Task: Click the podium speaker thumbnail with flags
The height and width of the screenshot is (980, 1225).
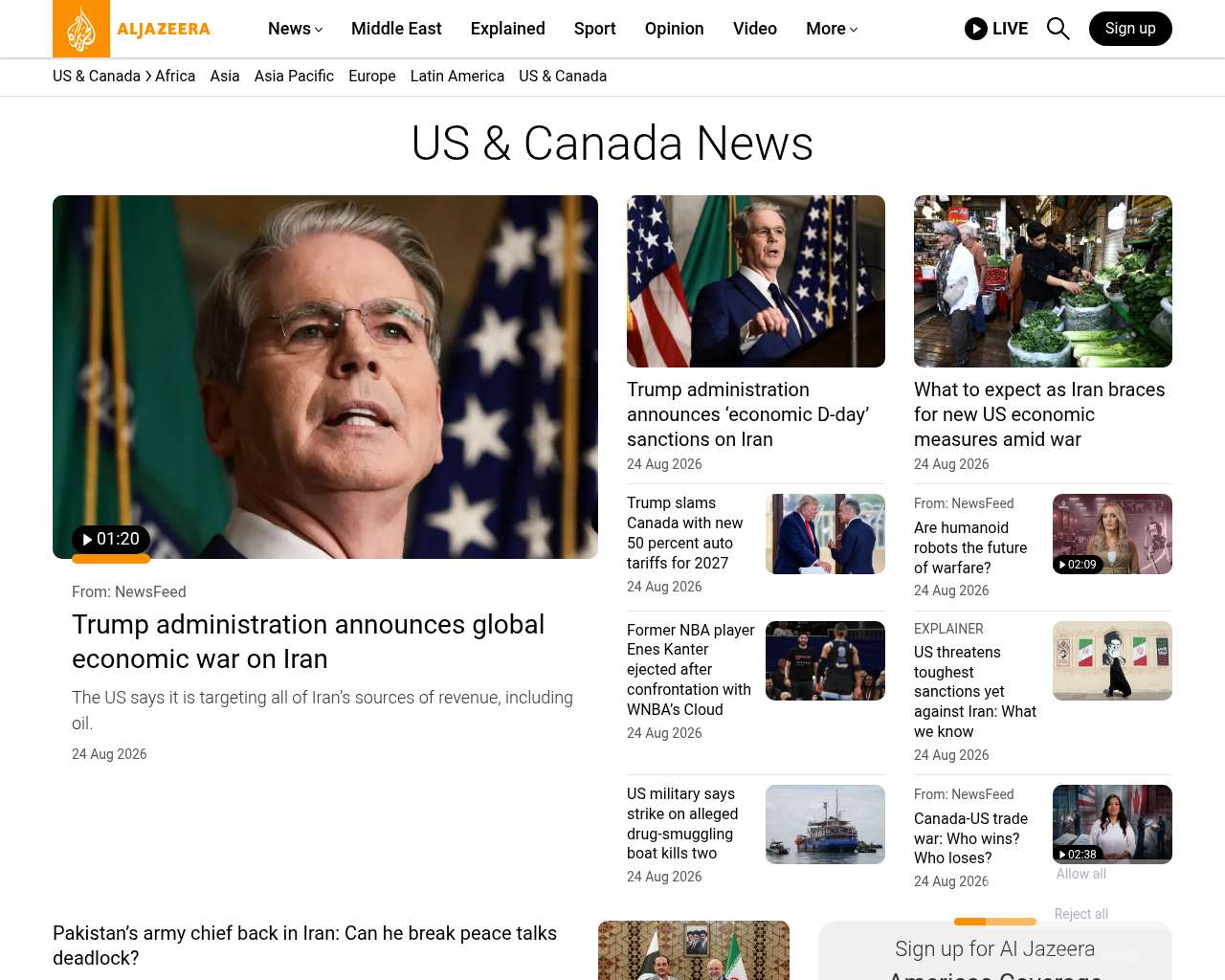Action: point(756,281)
